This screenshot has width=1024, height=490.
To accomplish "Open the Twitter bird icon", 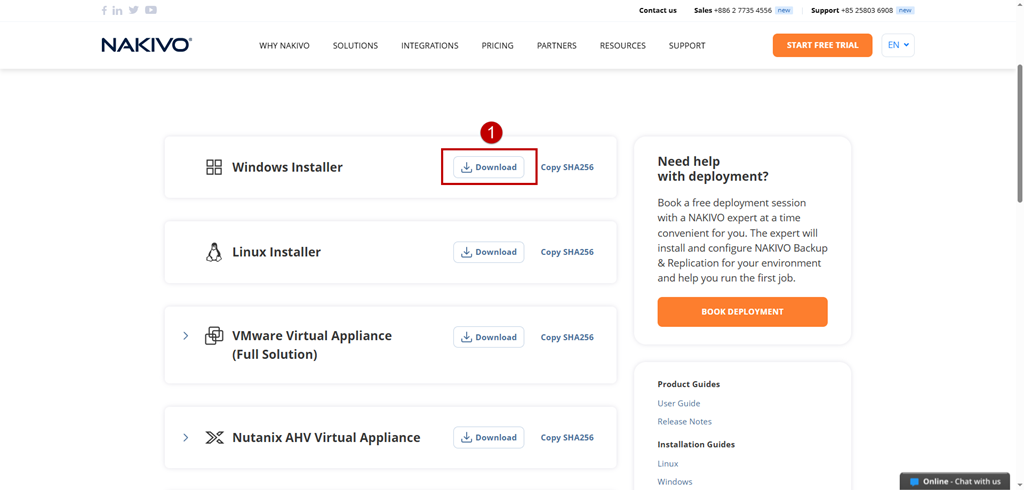I will (134, 10).
